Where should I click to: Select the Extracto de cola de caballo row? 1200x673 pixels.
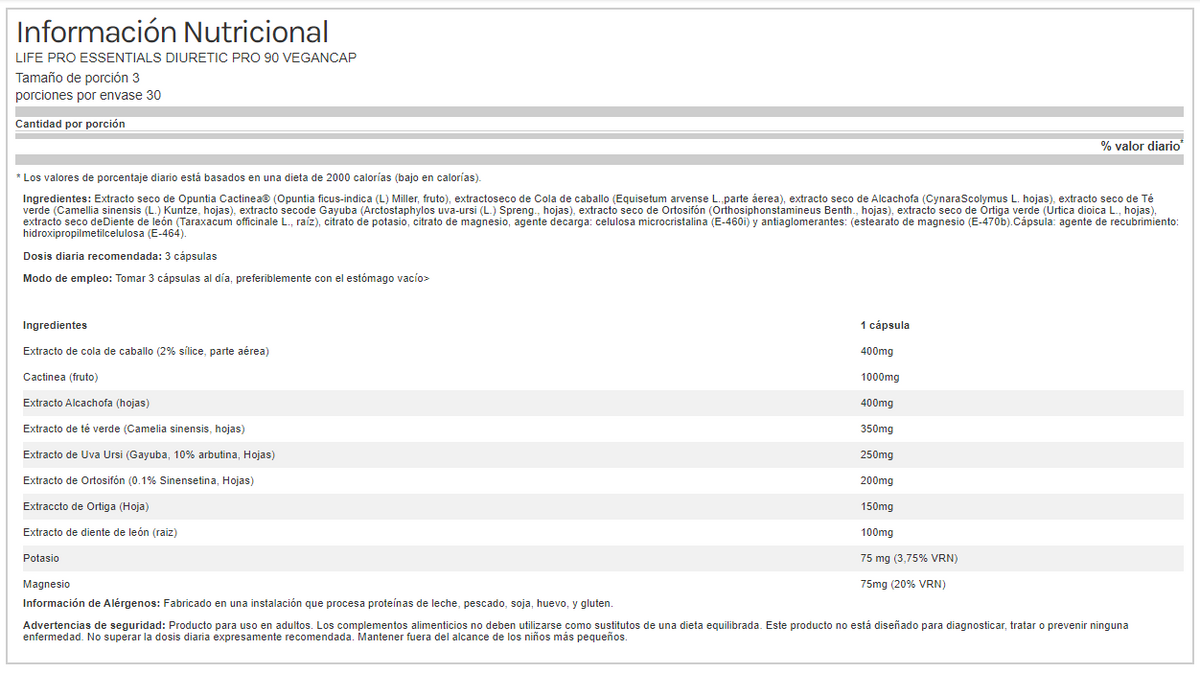(x=146, y=351)
